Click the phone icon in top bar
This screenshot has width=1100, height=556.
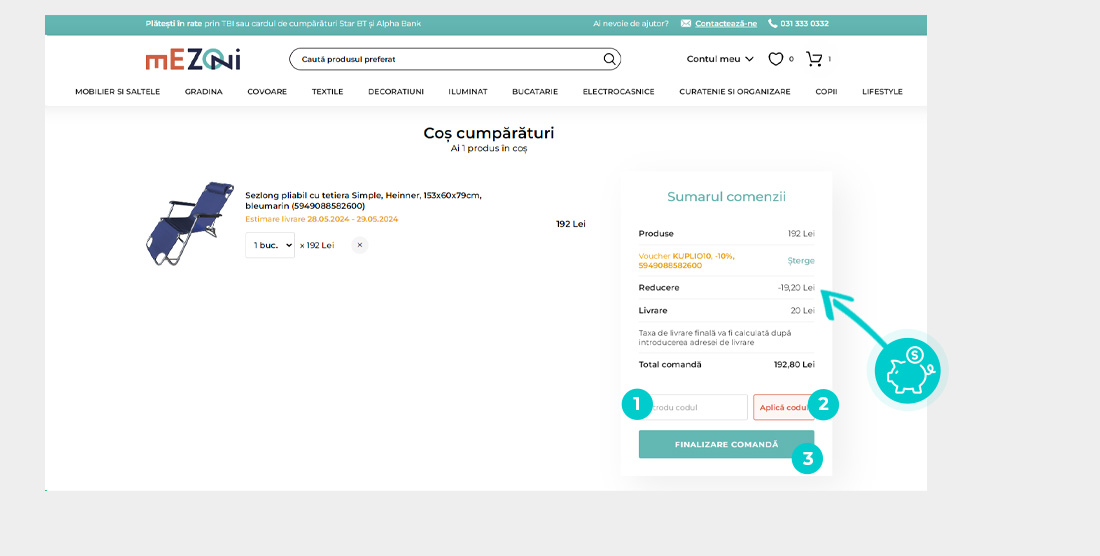point(773,23)
